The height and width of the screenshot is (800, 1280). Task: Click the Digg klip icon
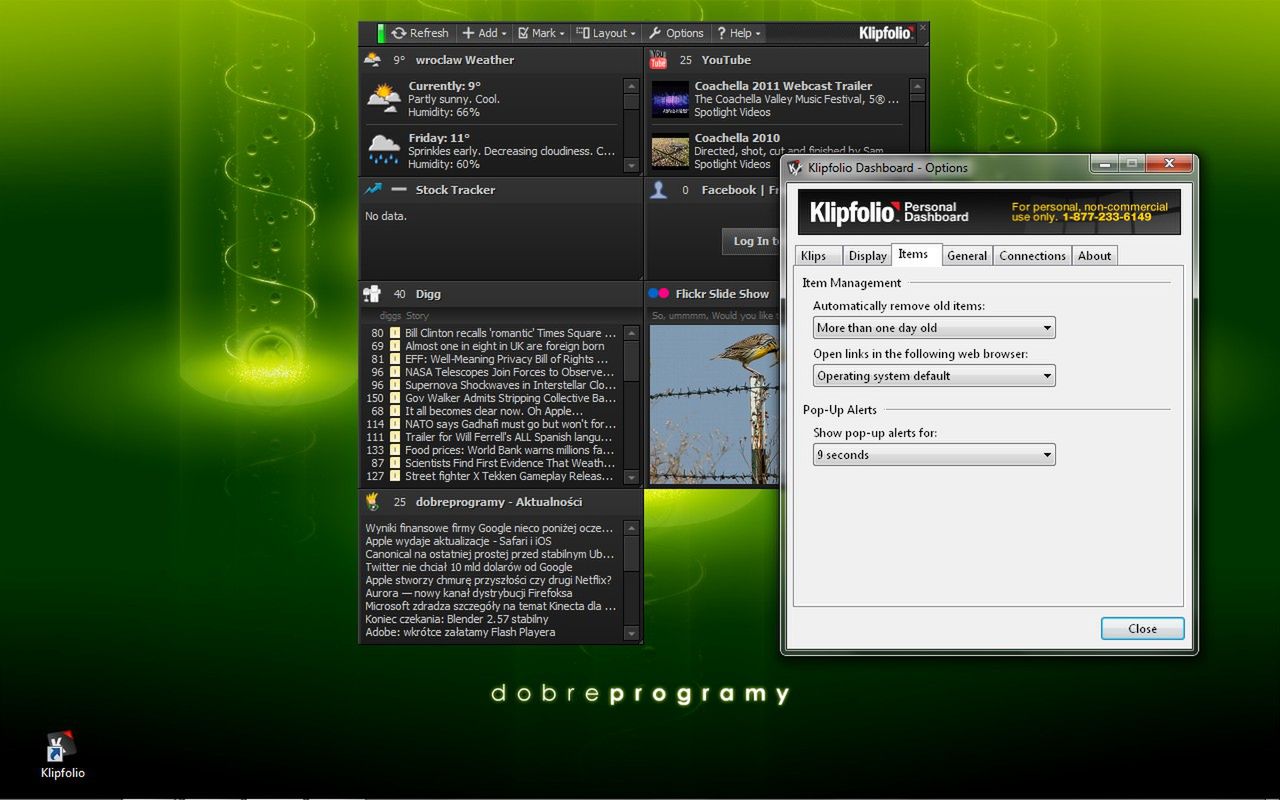point(372,294)
